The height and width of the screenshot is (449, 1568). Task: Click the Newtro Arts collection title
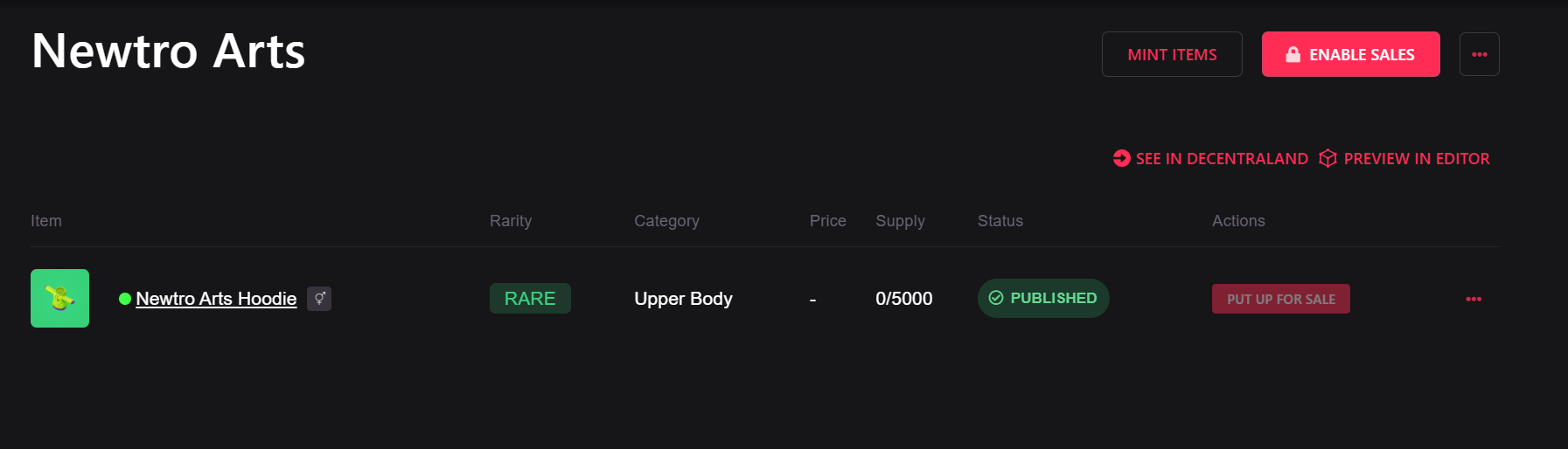(x=169, y=51)
